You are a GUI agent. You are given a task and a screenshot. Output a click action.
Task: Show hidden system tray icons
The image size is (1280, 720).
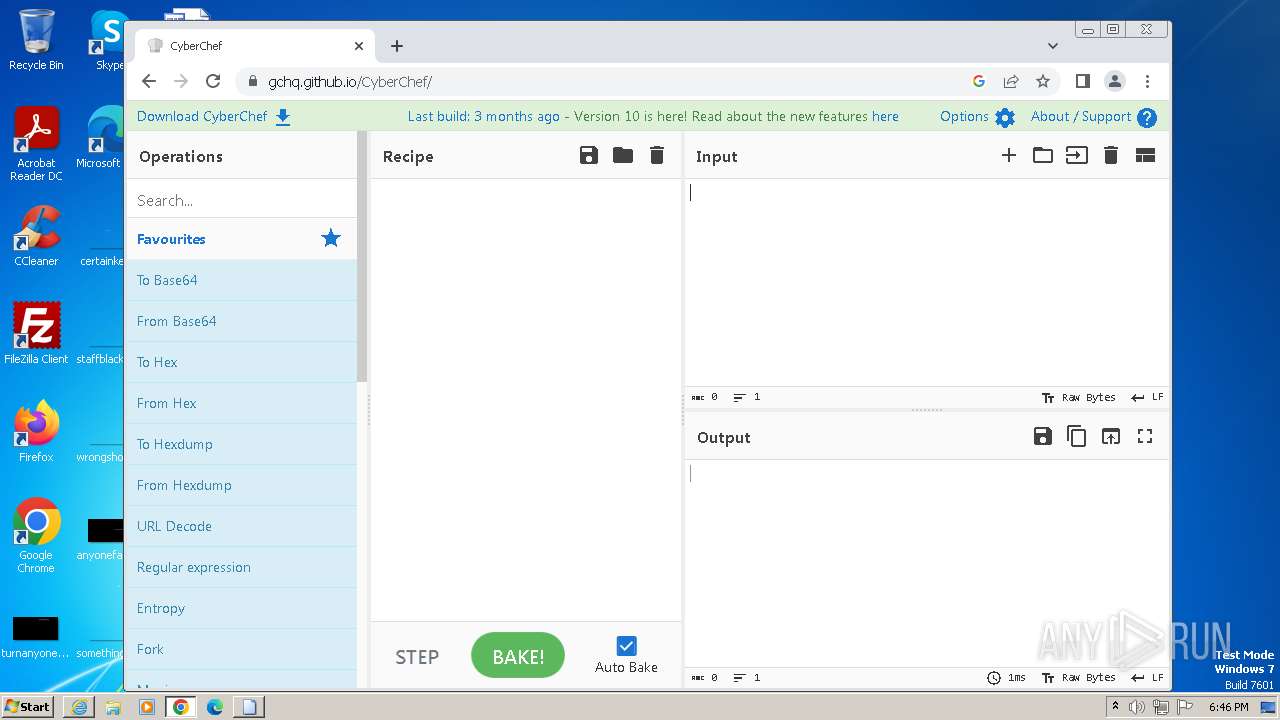(x=1116, y=706)
